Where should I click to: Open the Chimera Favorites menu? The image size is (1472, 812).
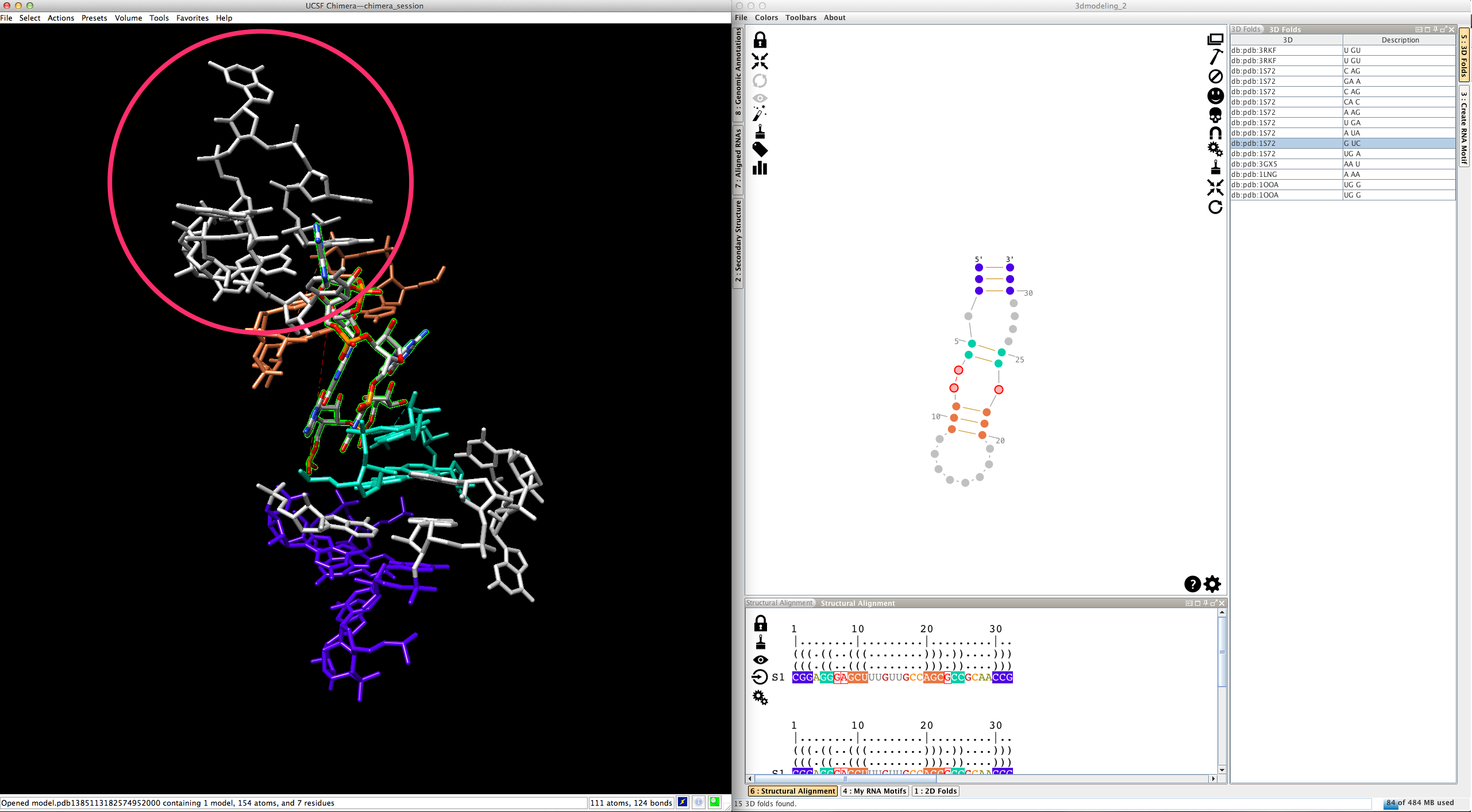click(x=192, y=18)
